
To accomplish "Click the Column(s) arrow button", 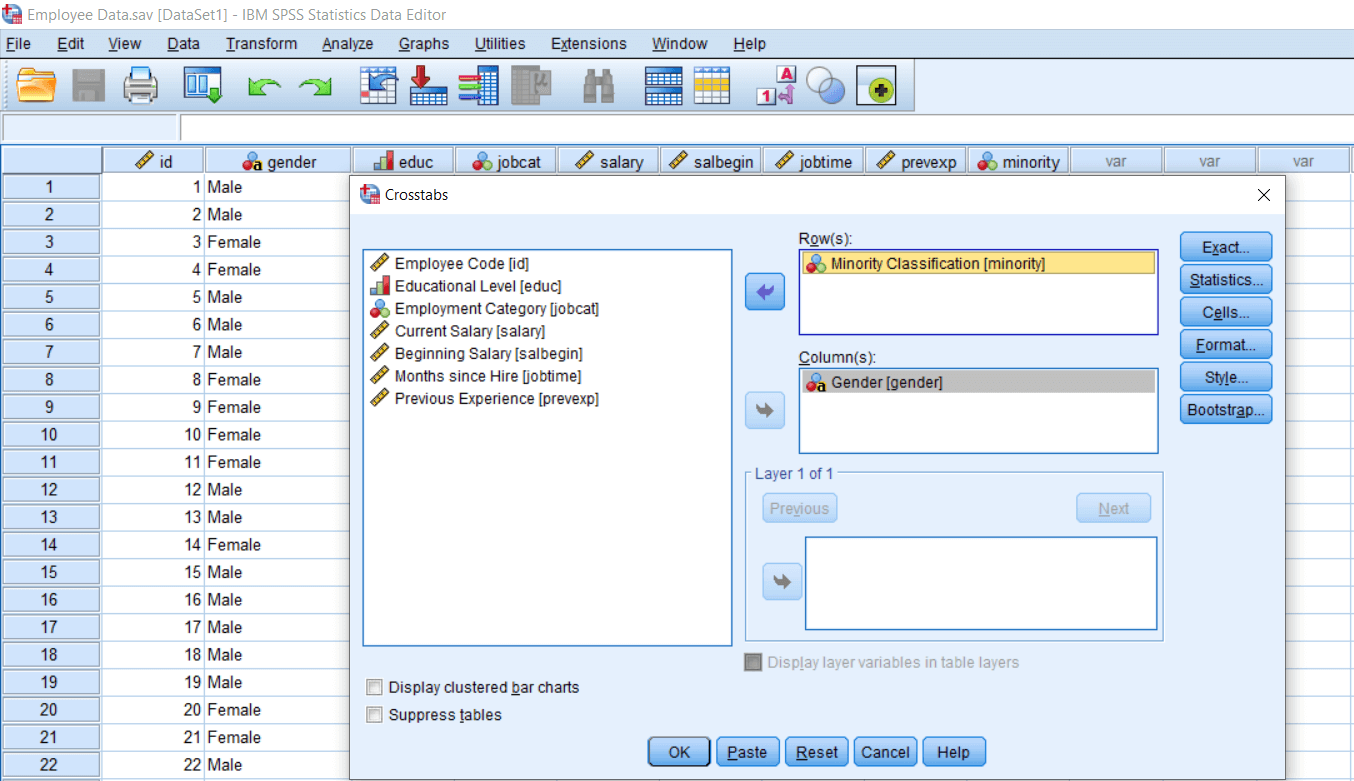I will coord(765,410).
